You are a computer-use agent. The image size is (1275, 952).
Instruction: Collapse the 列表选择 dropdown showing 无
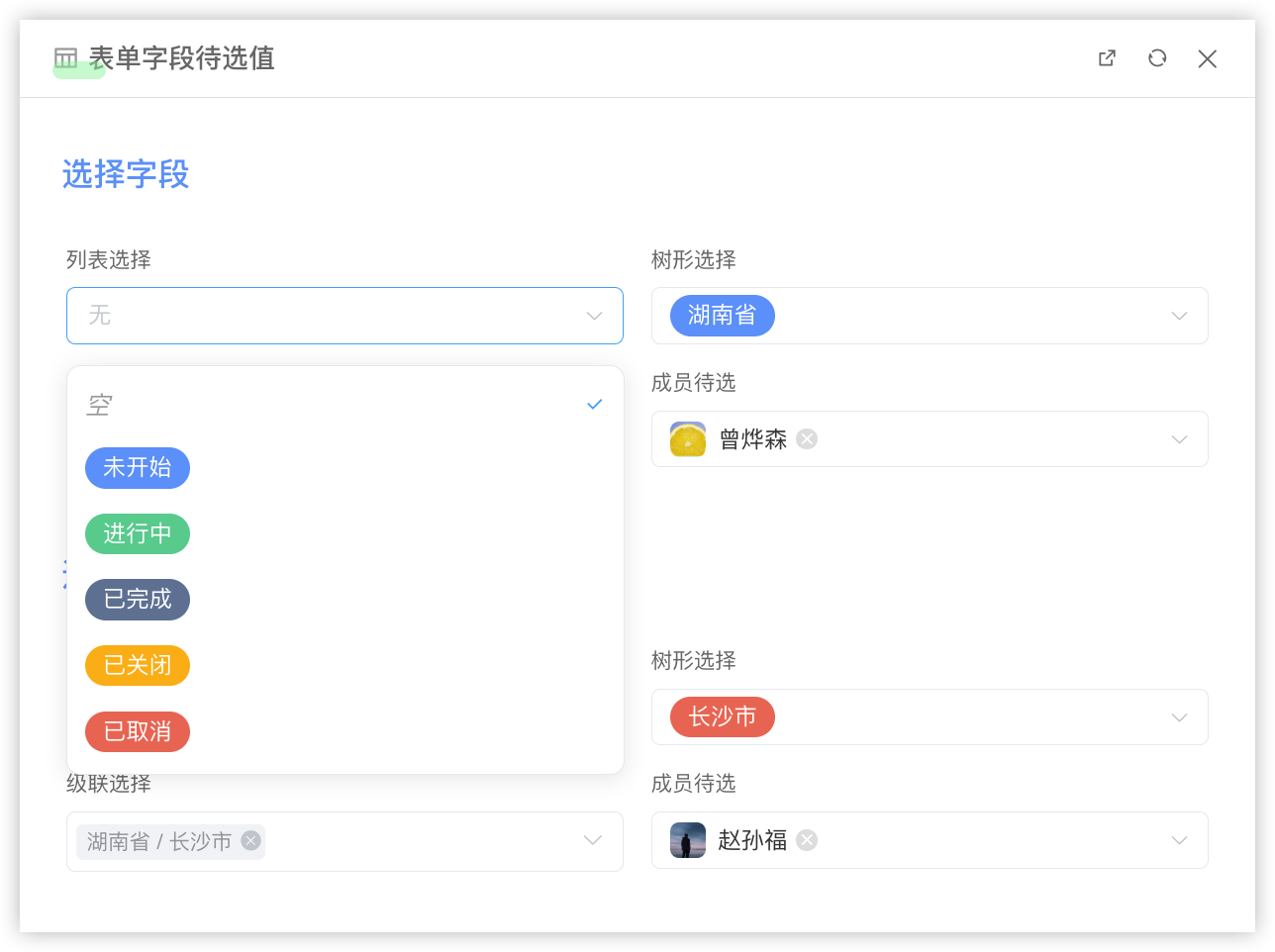click(x=594, y=316)
